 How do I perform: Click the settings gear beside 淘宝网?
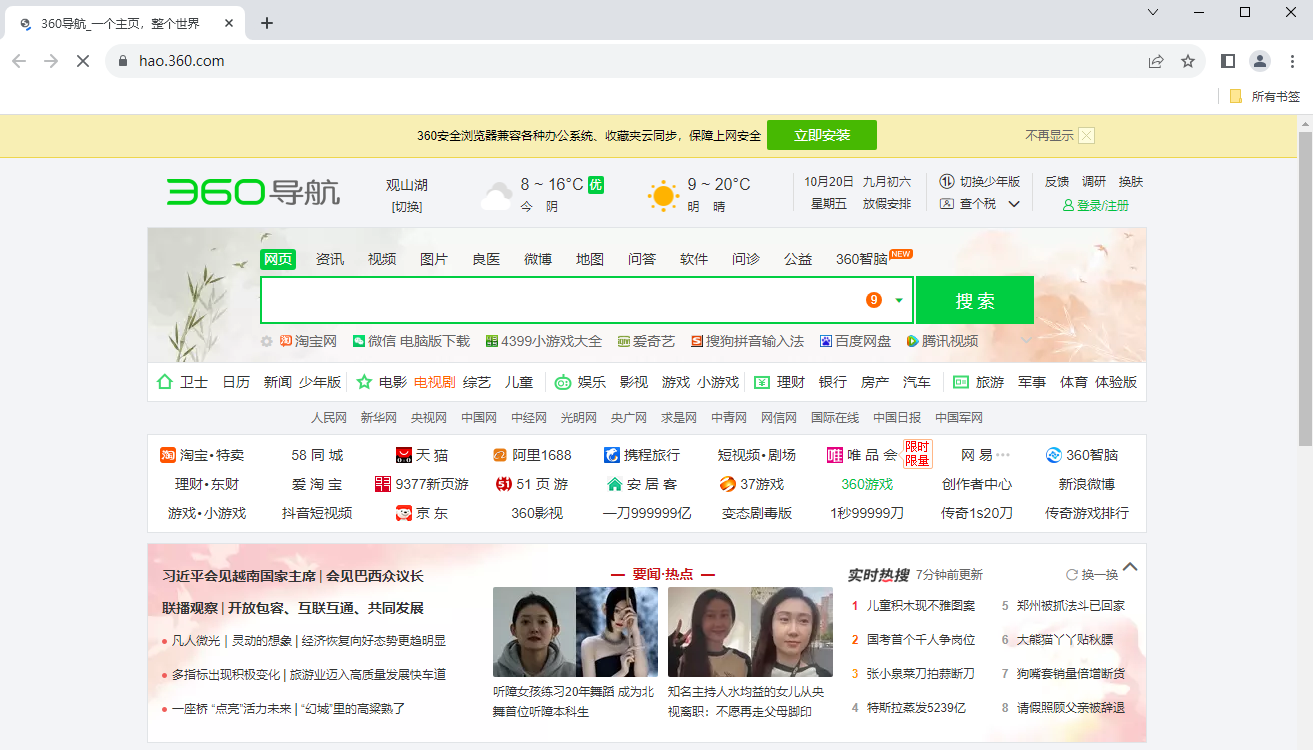[x=267, y=341]
